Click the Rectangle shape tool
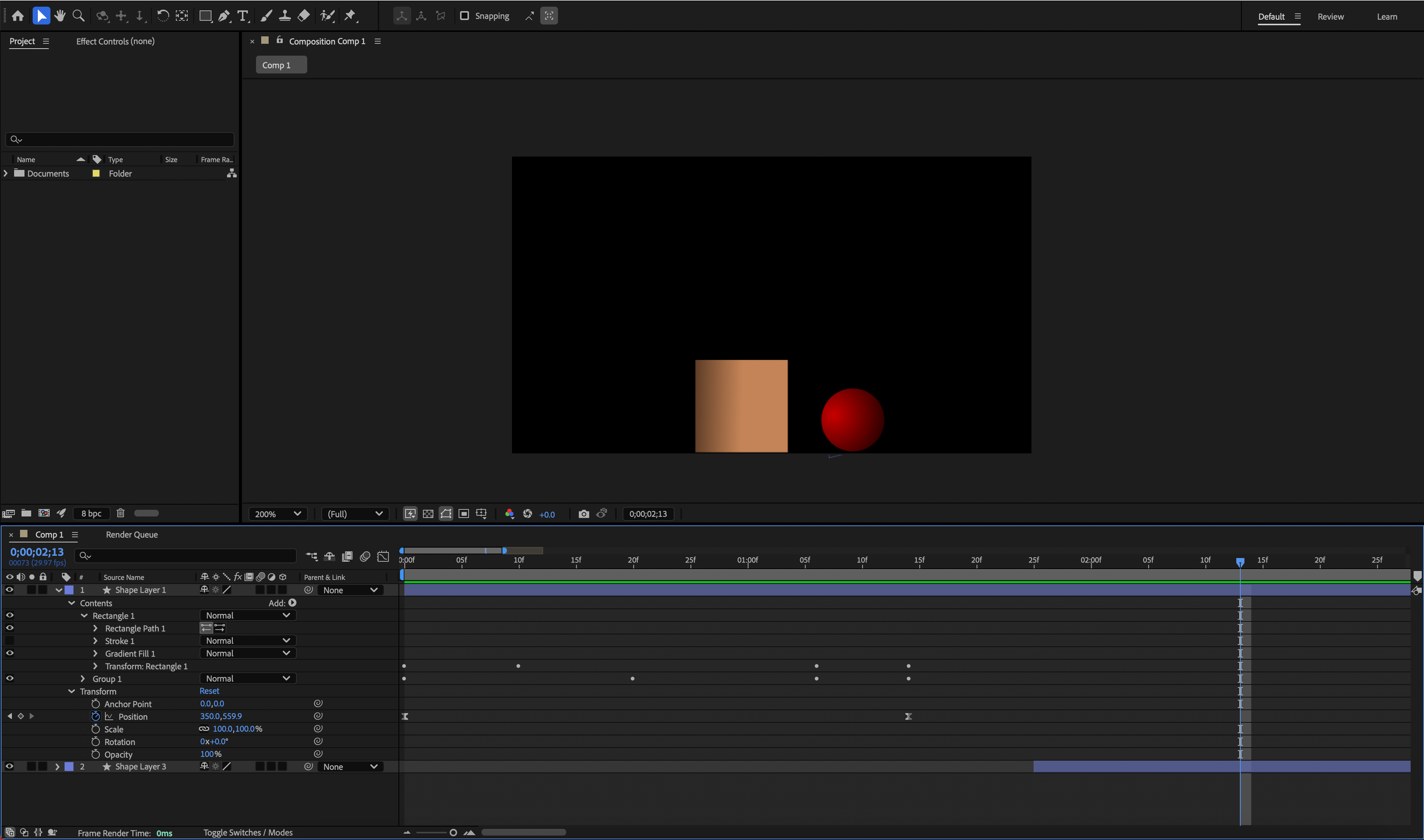The image size is (1424, 840). [205, 16]
